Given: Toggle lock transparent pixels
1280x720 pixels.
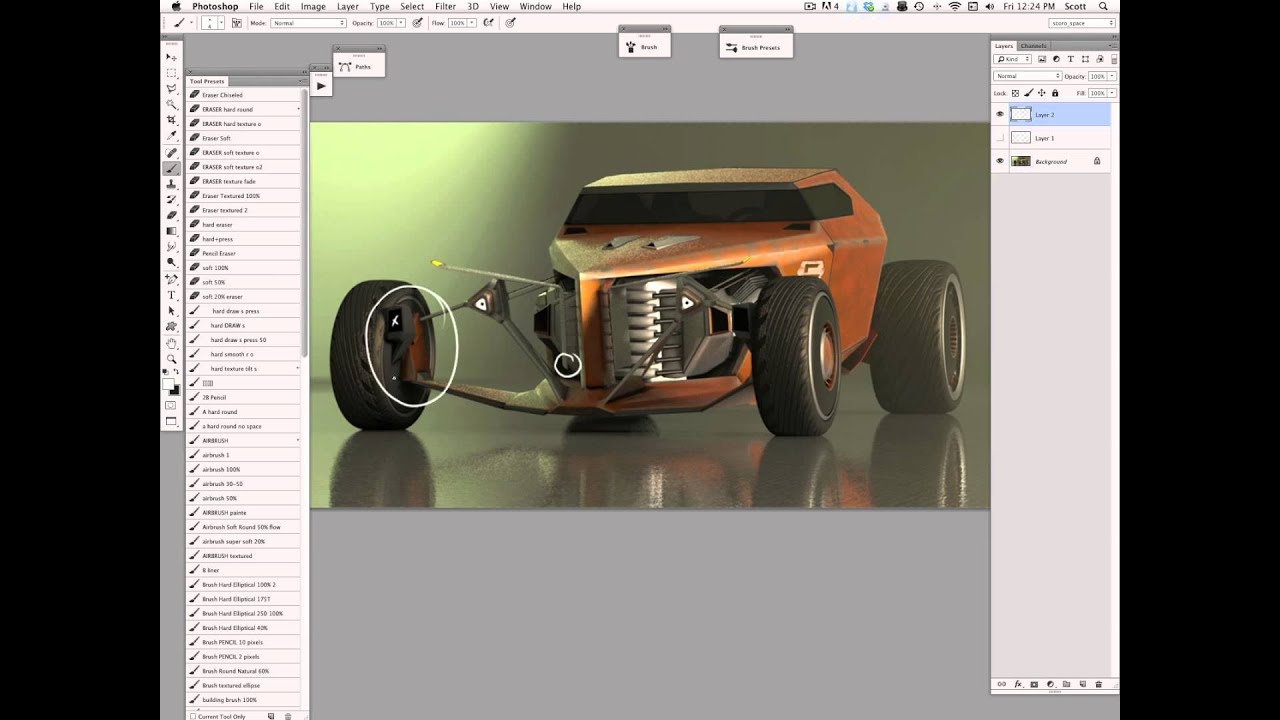Looking at the screenshot, I should coord(1015,93).
